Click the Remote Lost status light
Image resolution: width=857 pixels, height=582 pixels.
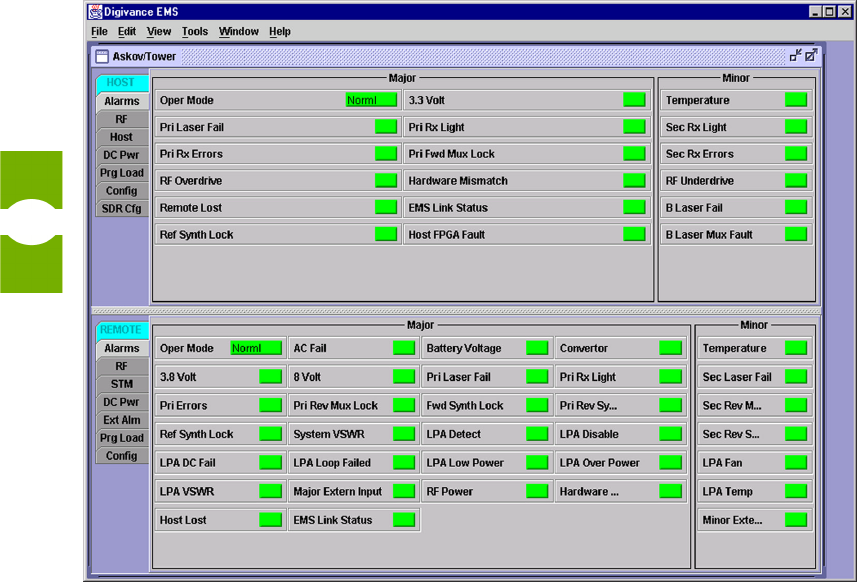[x=386, y=207]
